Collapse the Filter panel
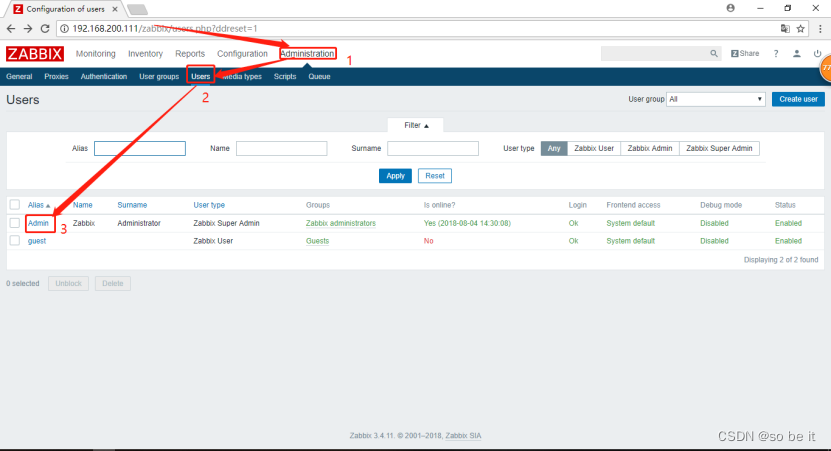 (x=416, y=125)
